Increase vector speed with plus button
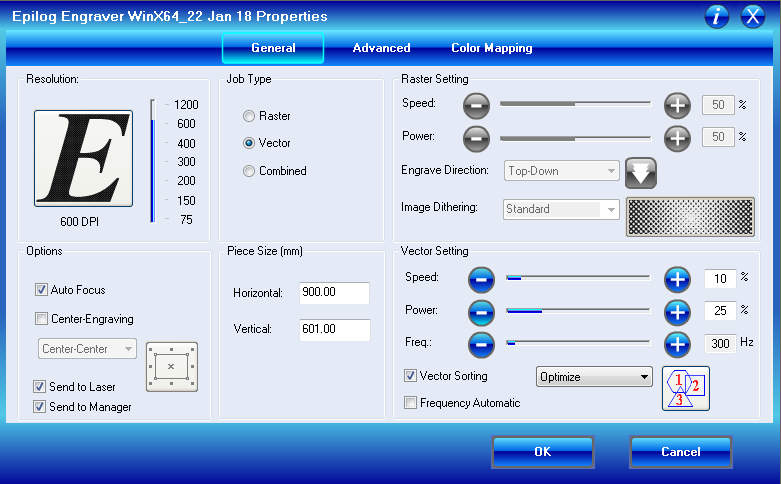 pos(677,280)
